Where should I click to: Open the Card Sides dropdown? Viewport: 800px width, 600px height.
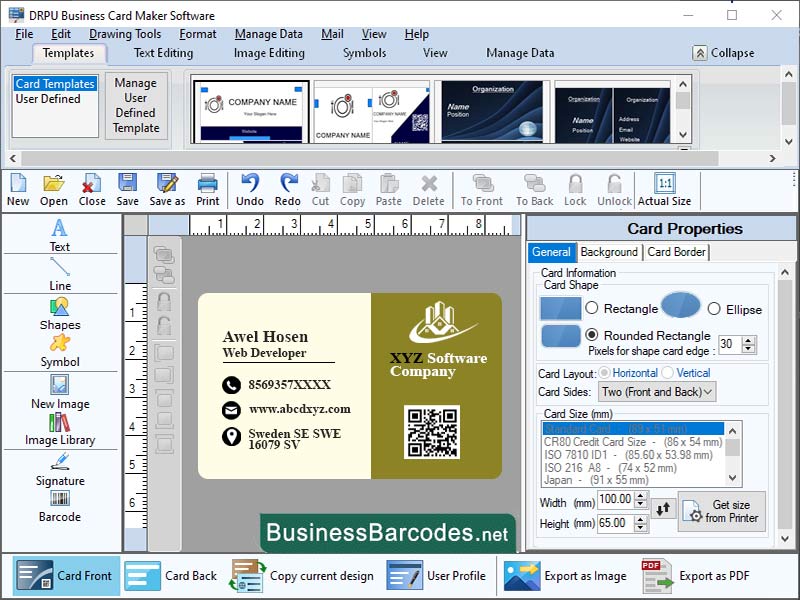pos(655,391)
